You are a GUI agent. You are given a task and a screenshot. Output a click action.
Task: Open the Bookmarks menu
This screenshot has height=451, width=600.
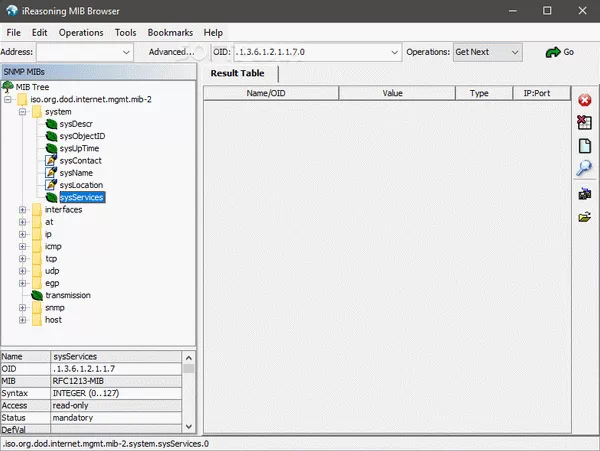(x=169, y=32)
